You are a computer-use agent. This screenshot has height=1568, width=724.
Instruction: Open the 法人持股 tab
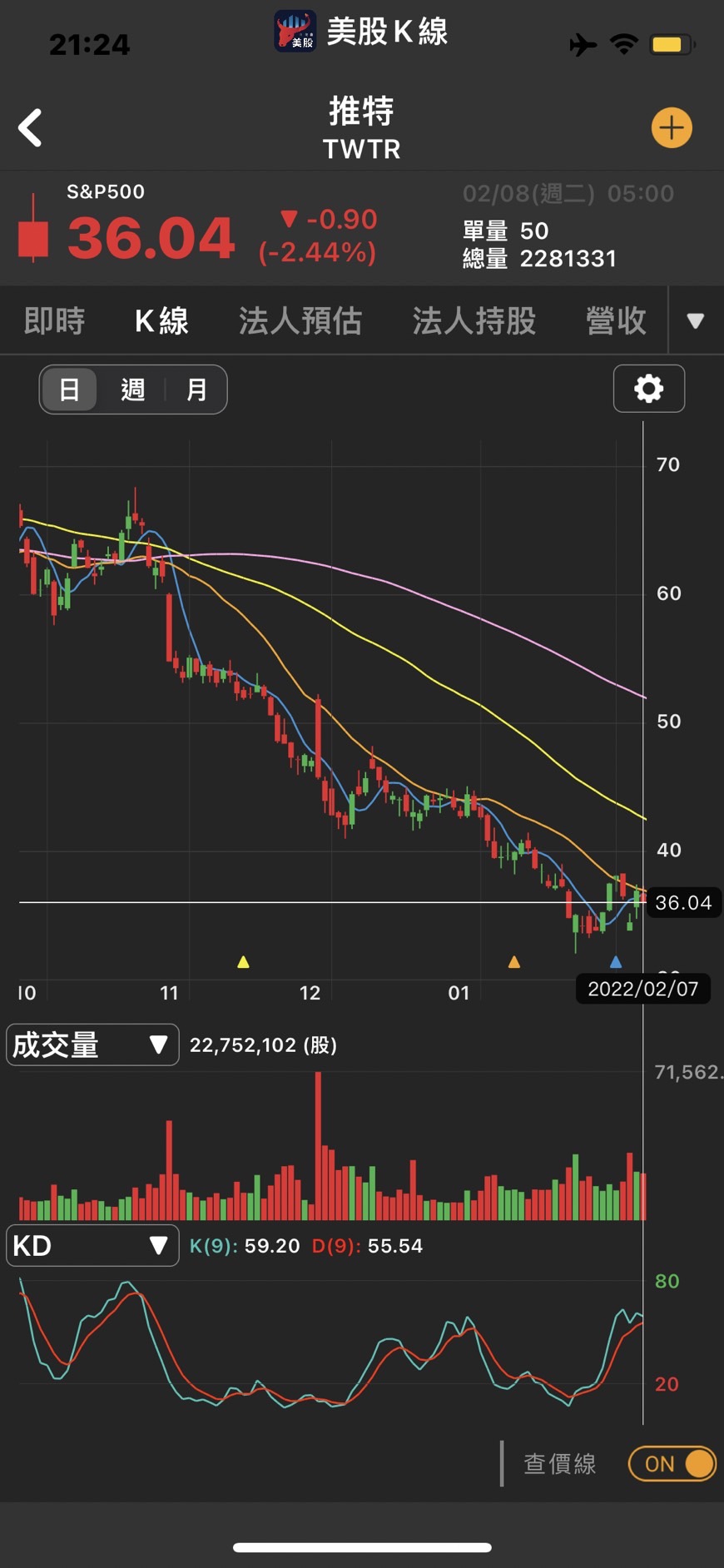[474, 320]
